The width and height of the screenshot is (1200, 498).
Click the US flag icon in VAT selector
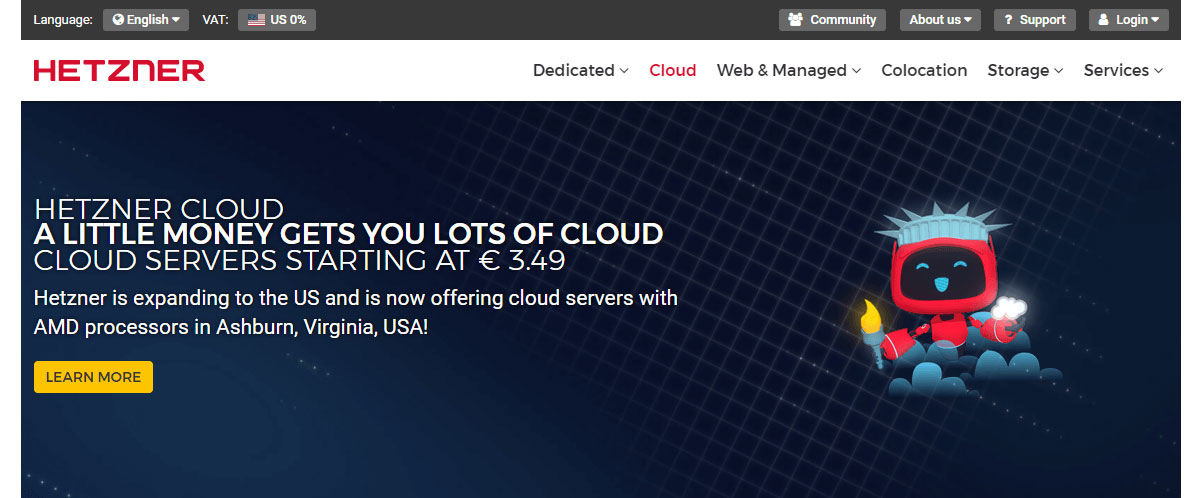tap(256, 20)
